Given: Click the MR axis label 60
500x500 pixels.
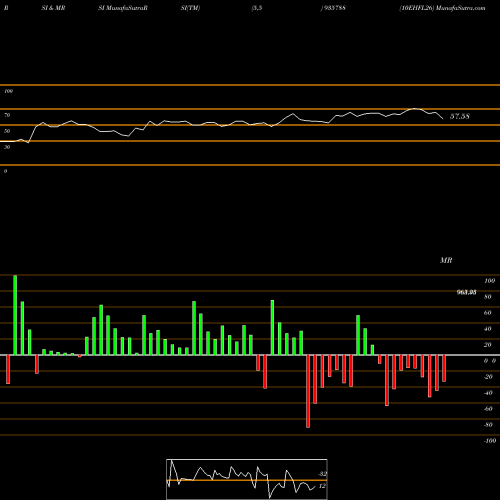Looking at the screenshot, I should (x=488, y=313).
